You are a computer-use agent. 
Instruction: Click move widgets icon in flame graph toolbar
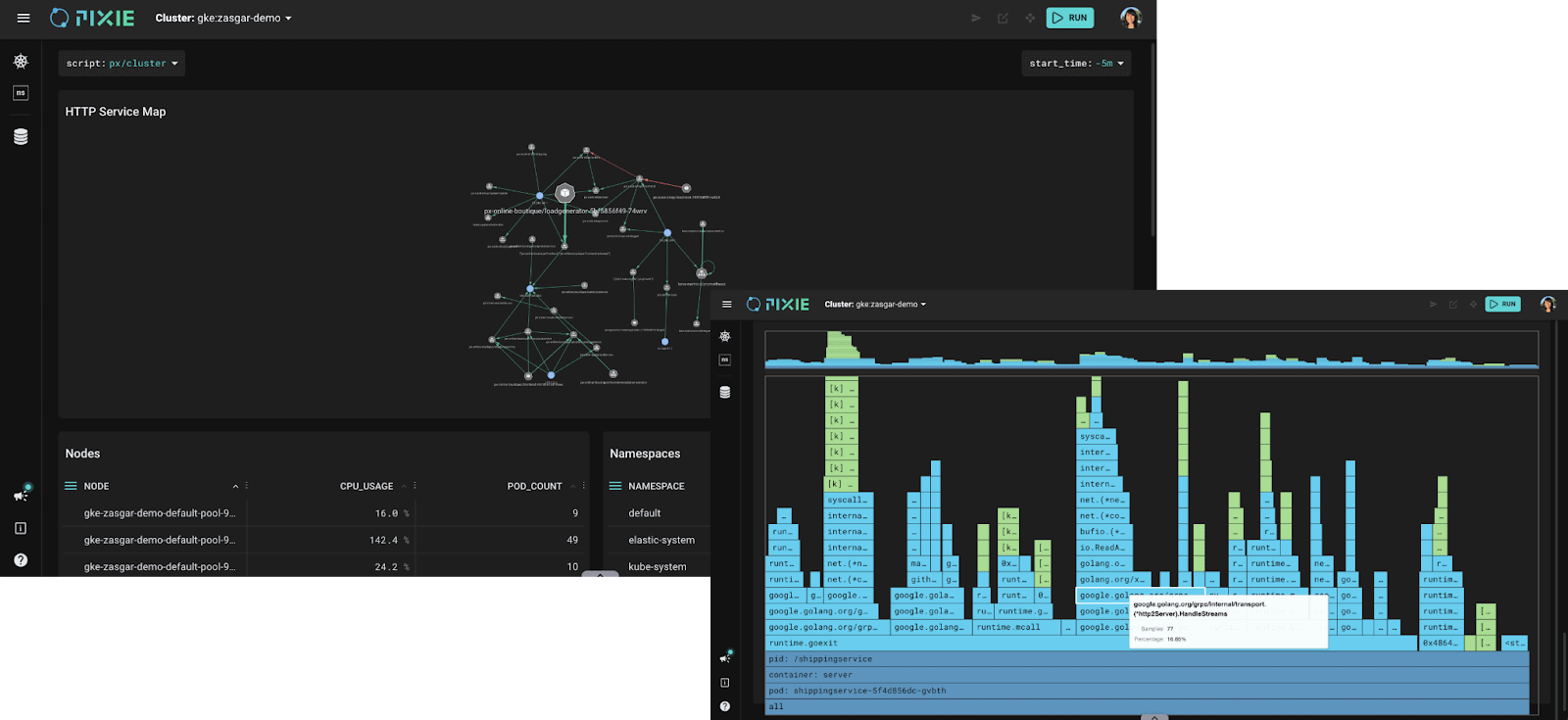[x=1473, y=304]
